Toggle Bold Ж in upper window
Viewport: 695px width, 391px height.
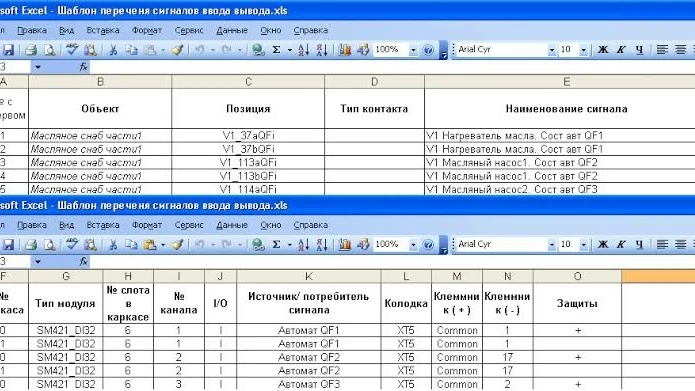point(603,50)
